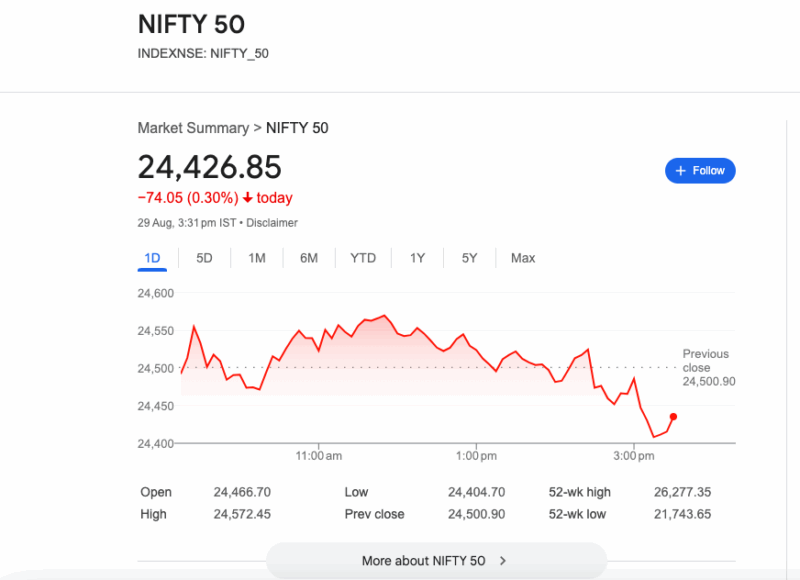The image size is (800, 580).
Task: Click the Previous close label on chart
Action: pyautogui.click(x=706, y=360)
